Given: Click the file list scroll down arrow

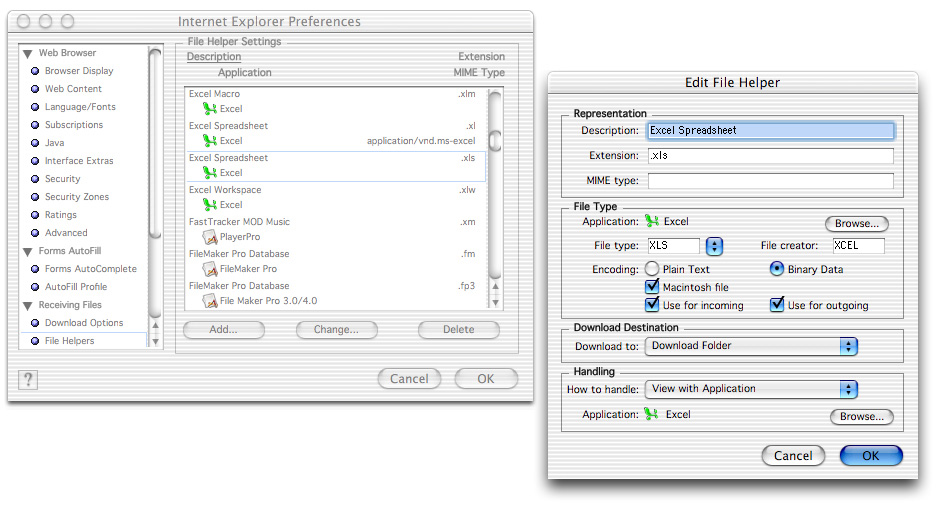Looking at the screenshot, I should [495, 303].
